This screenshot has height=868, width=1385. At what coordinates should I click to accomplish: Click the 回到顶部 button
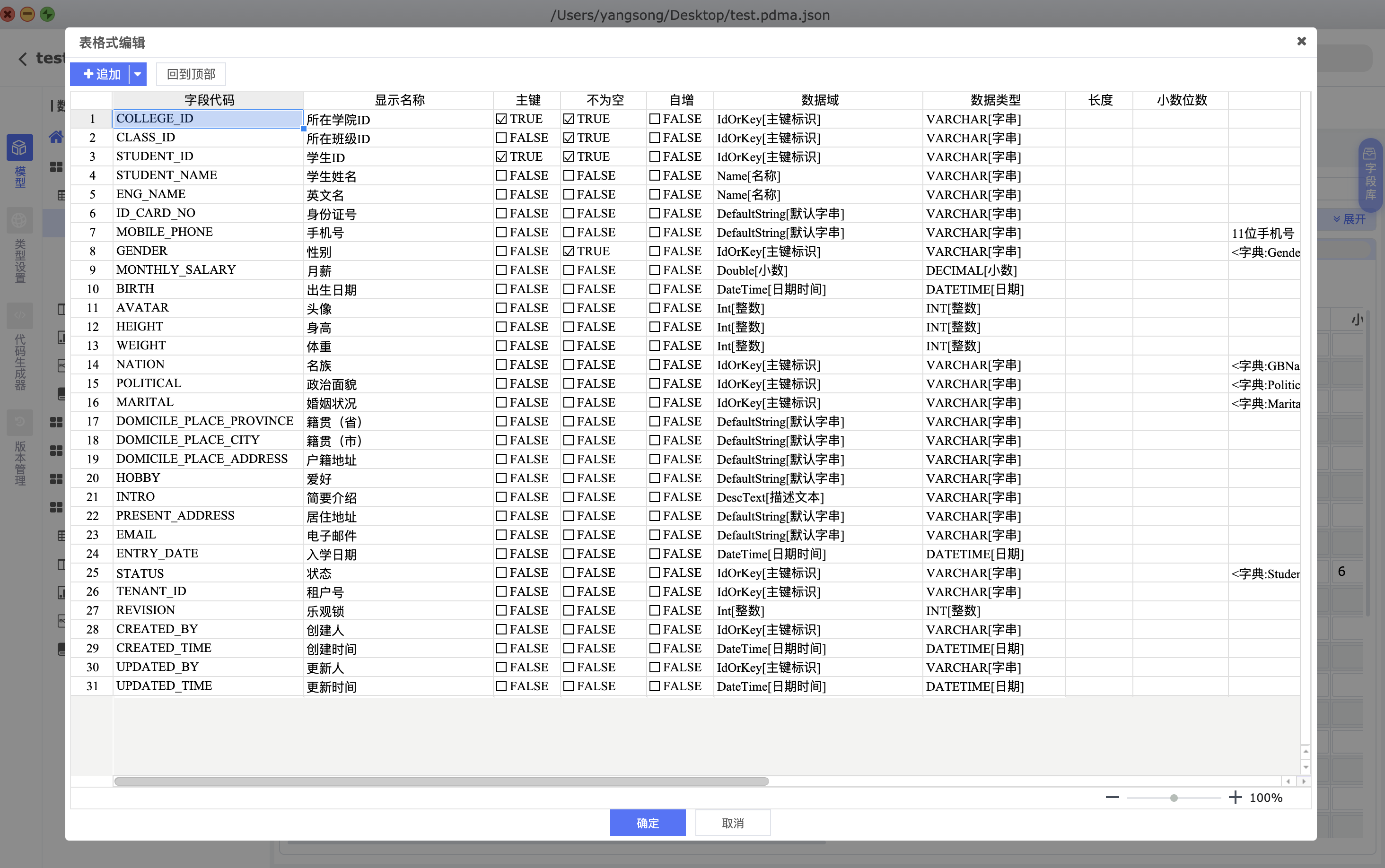click(x=191, y=74)
